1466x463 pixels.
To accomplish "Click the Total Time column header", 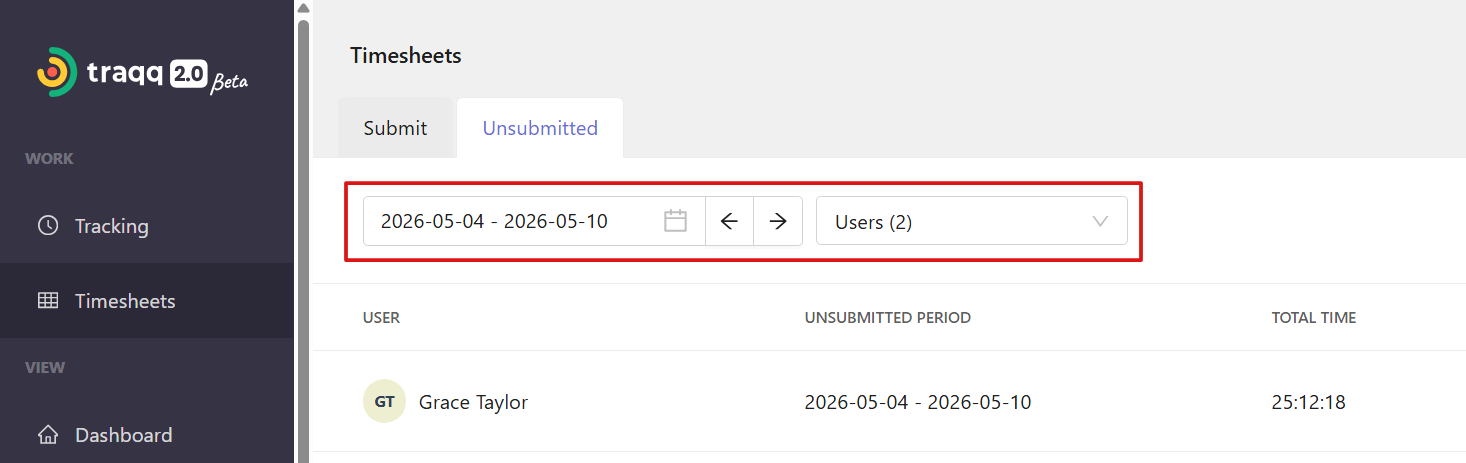I will pyautogui.click(x=1313, y=317).
